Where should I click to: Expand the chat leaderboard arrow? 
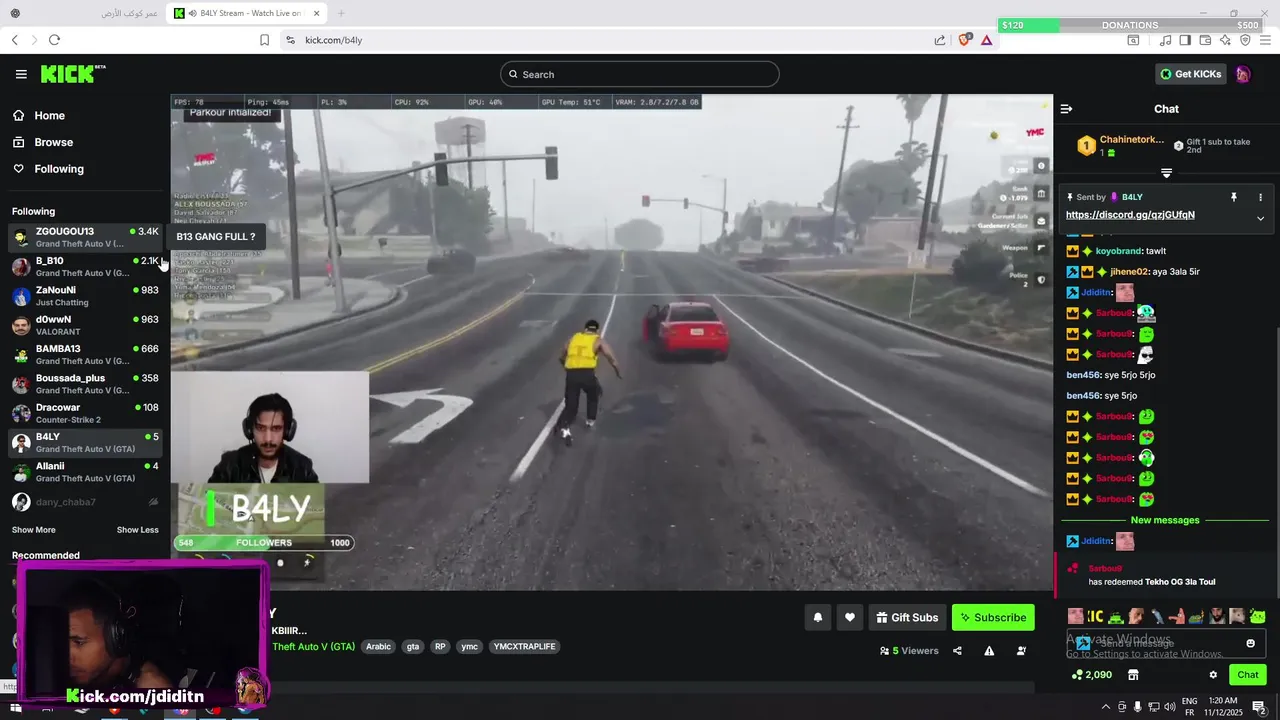tap(1166, 173)
